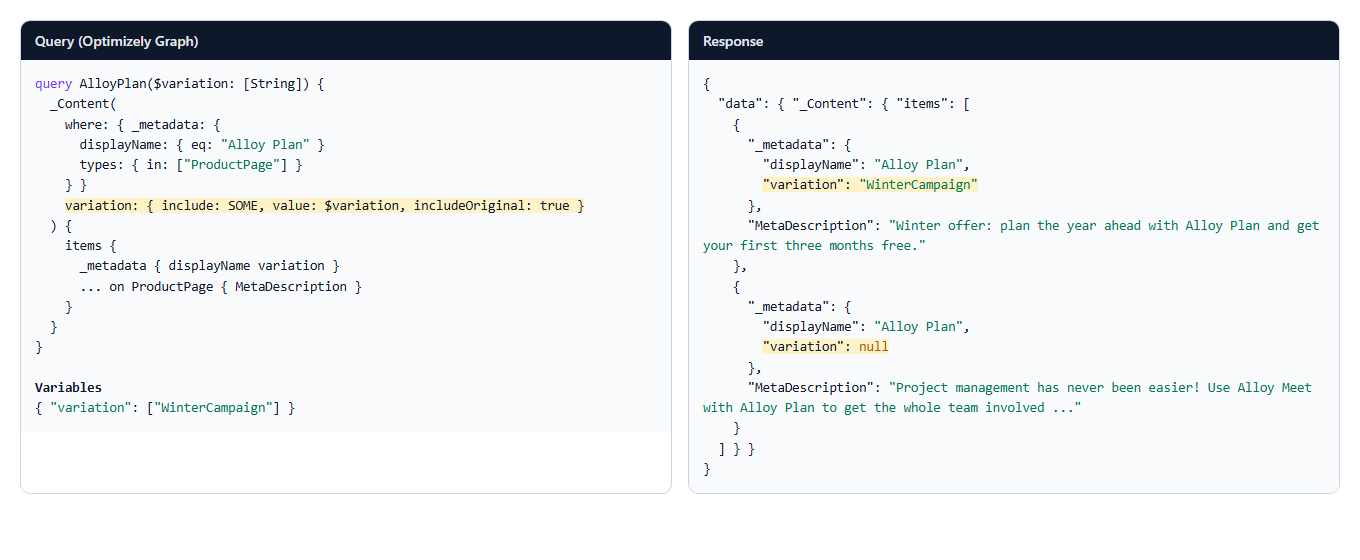Click the highlighted "variation": null line
Viewport: 1360px width, 560px height.
(x=825, y=347)
